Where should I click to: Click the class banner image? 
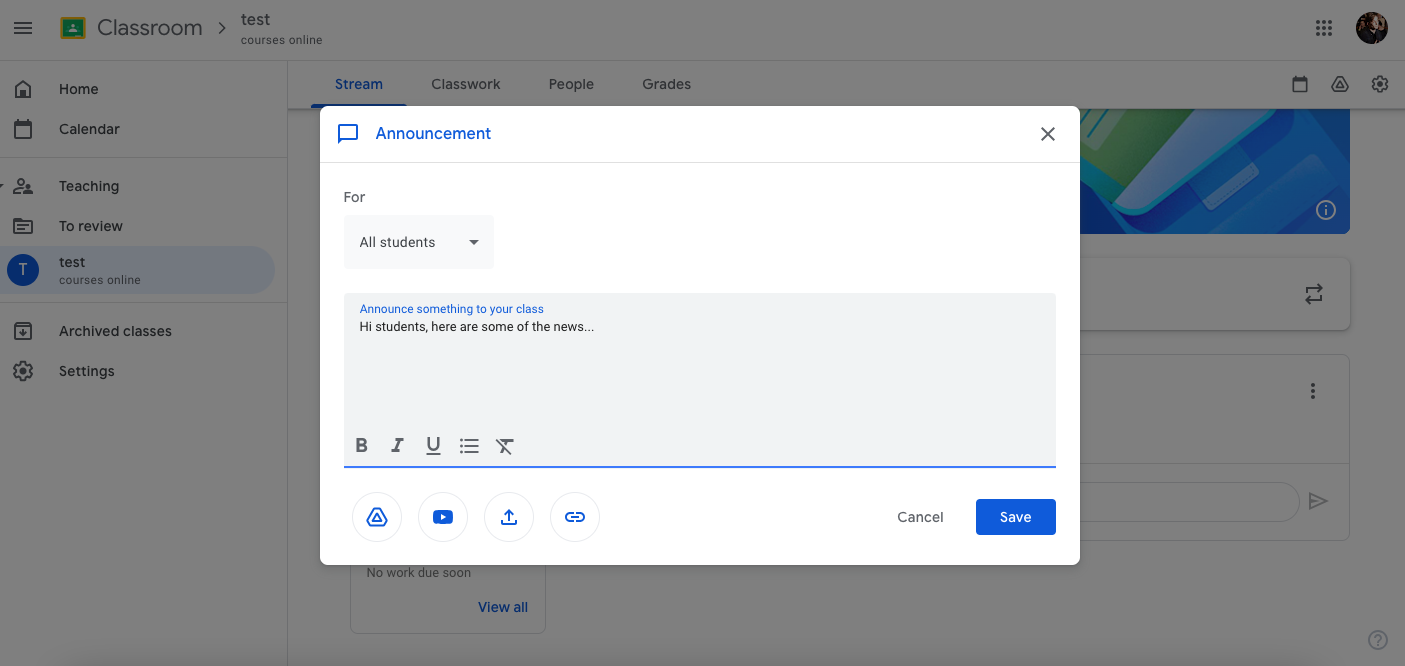(x=1215, y=172)
